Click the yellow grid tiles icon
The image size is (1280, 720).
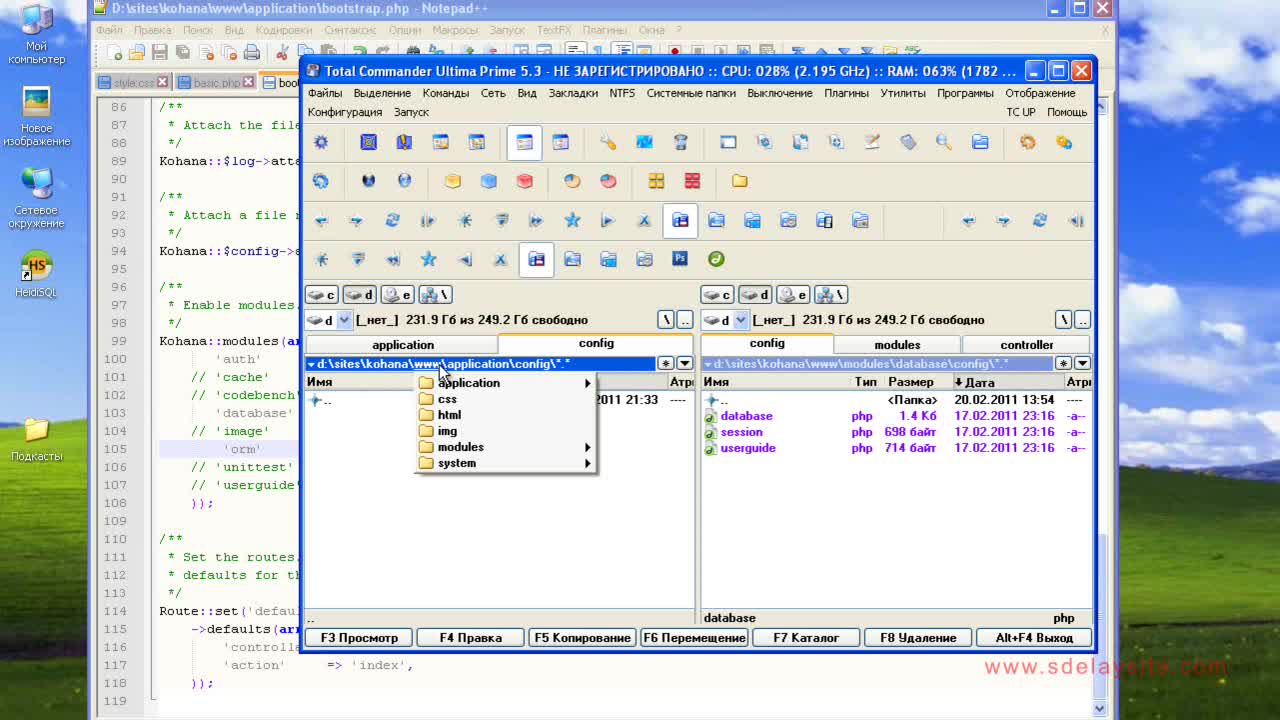(x=656, y=181)
